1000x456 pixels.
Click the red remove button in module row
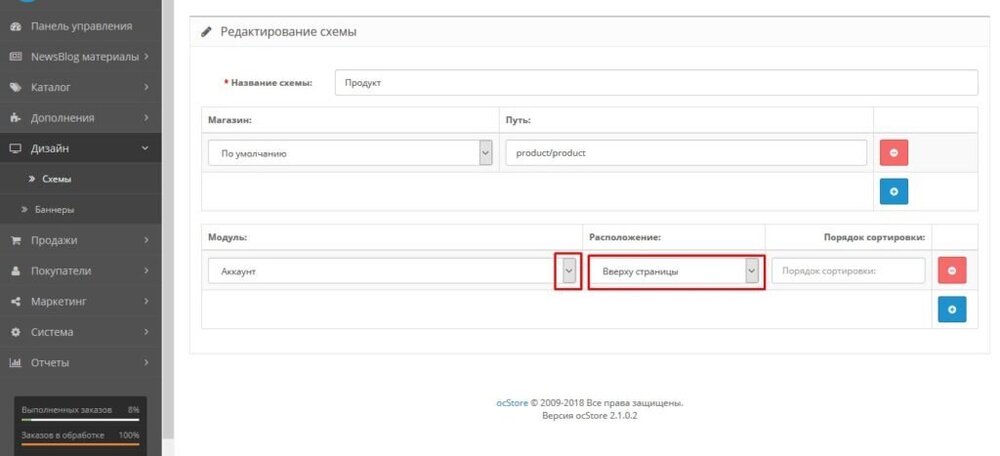951,271
